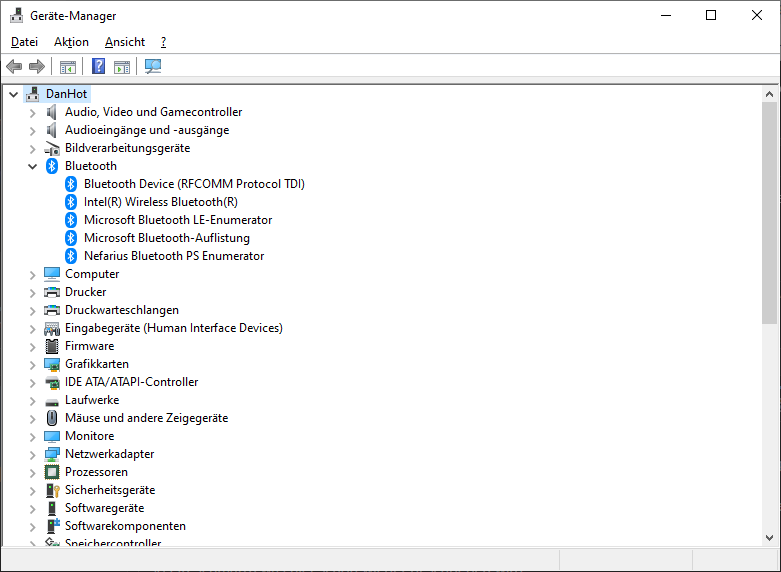
Task: Minimize the Geräte-Manager window
Action: [666, 15]
